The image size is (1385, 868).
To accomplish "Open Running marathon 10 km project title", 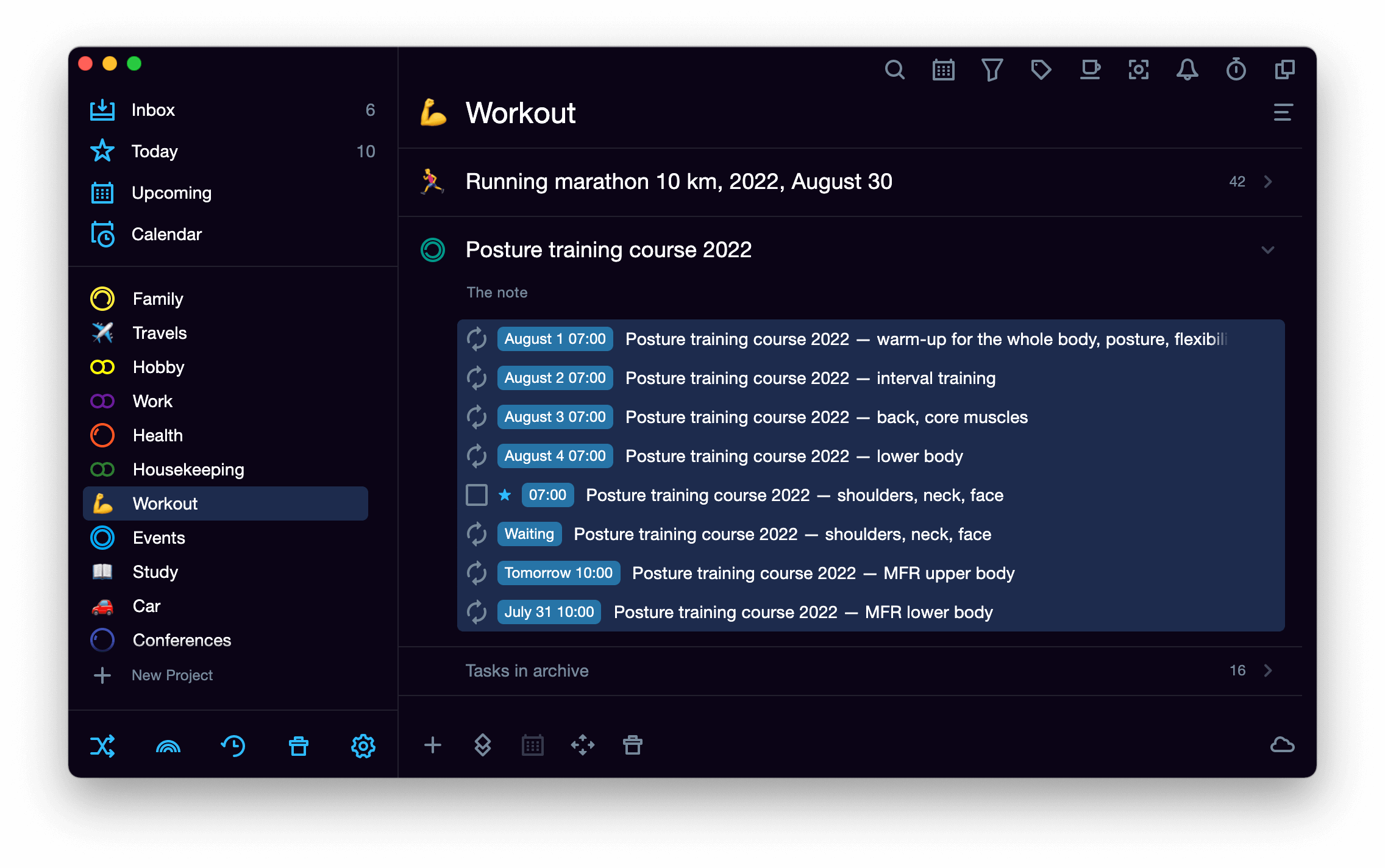I will click(678, 182).
